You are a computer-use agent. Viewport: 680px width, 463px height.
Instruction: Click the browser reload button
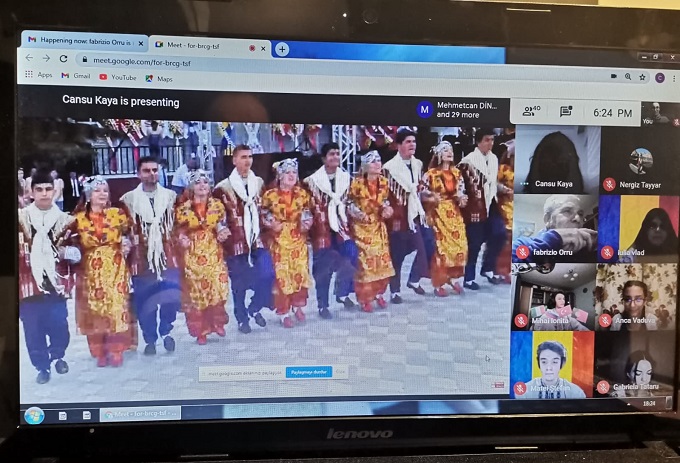pos(63,59)
